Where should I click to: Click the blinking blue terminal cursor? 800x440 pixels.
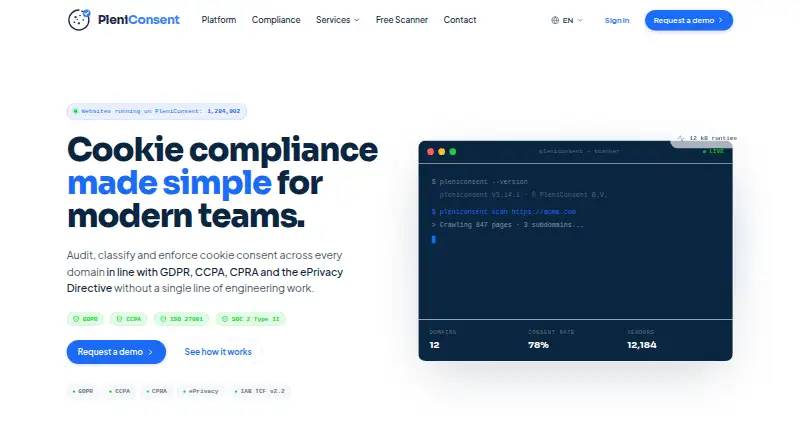click(434, 239)
